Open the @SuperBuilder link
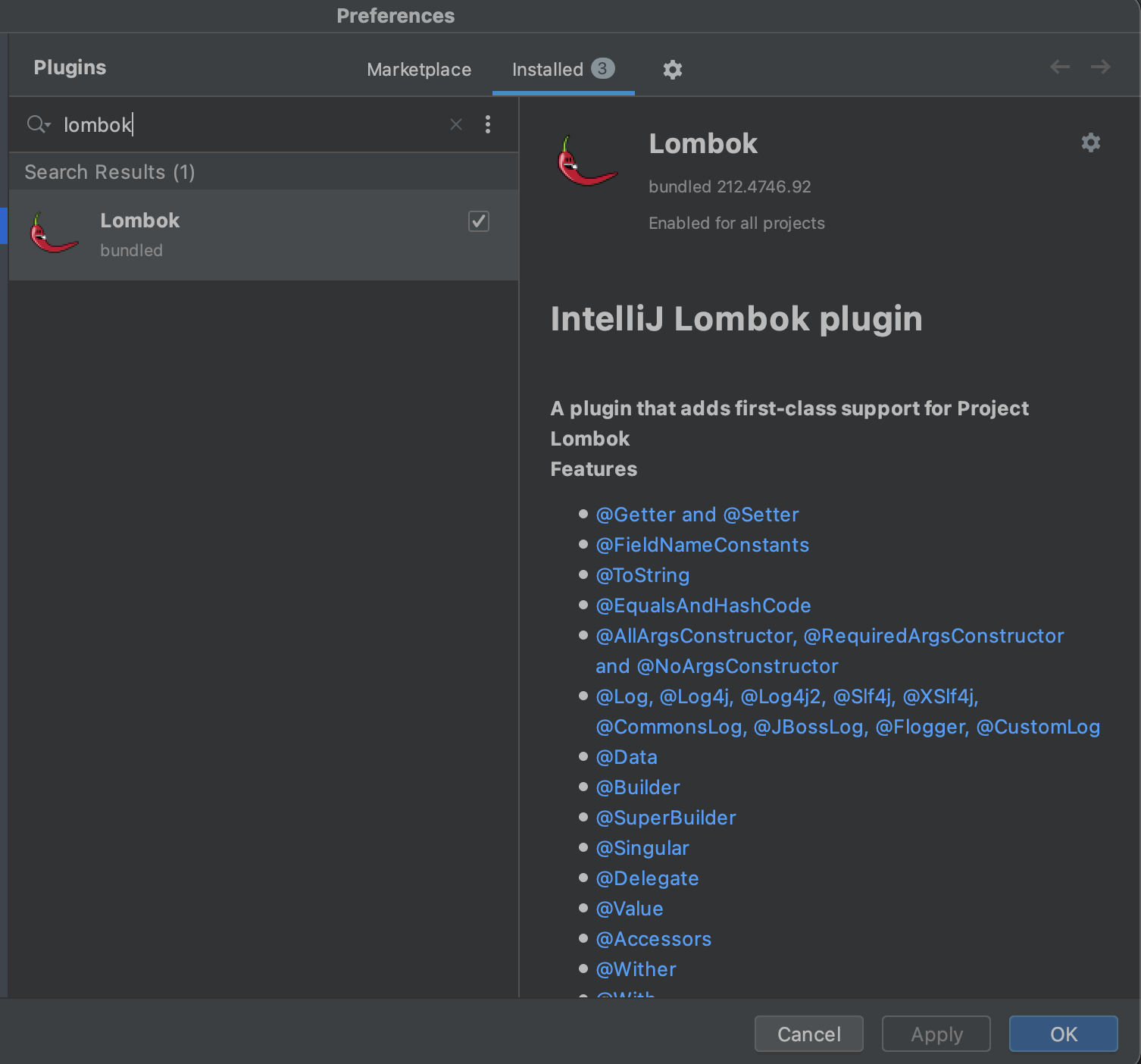The image size is (1141, 1064). (666, 818)
